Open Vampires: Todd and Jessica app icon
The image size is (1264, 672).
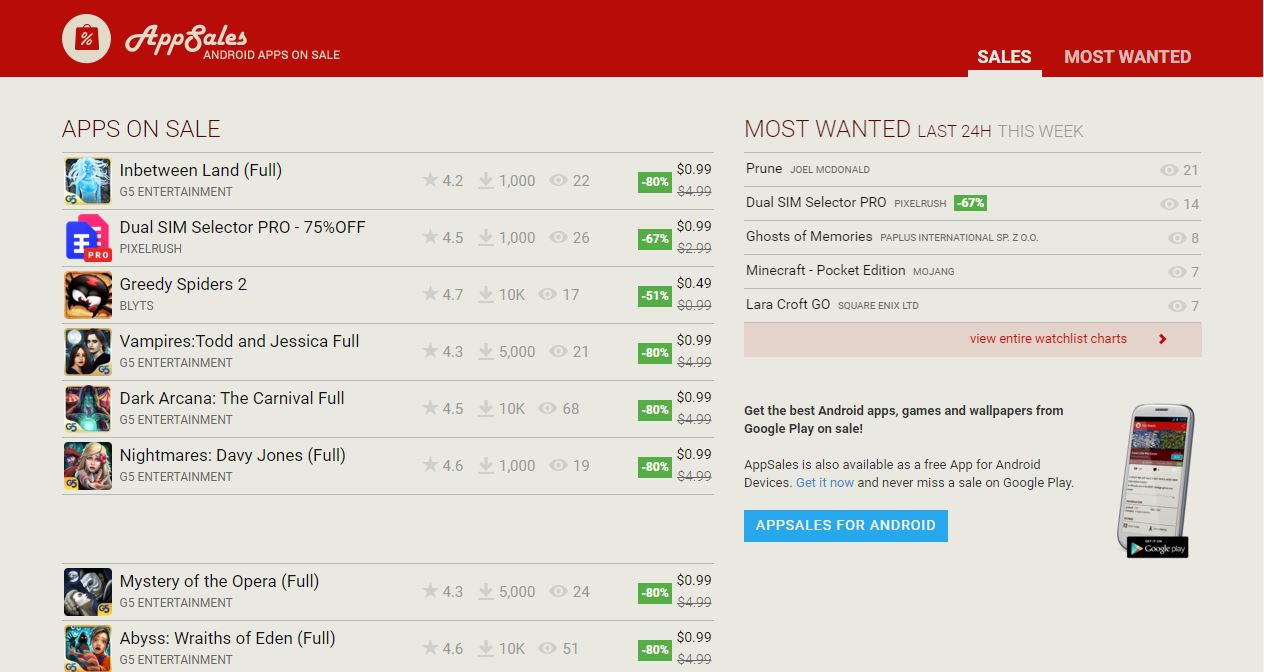click(88, 352)
